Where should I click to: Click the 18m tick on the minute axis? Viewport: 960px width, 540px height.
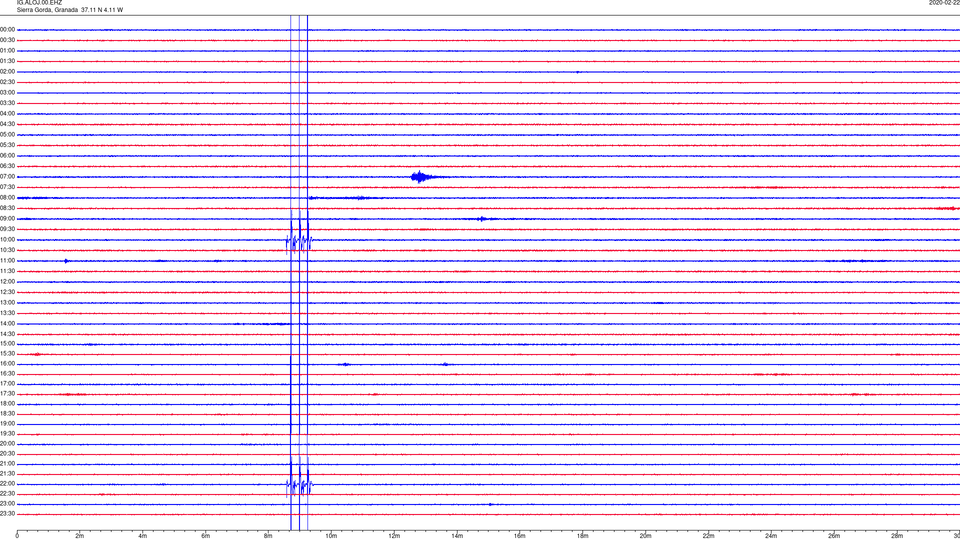(583, 536)
